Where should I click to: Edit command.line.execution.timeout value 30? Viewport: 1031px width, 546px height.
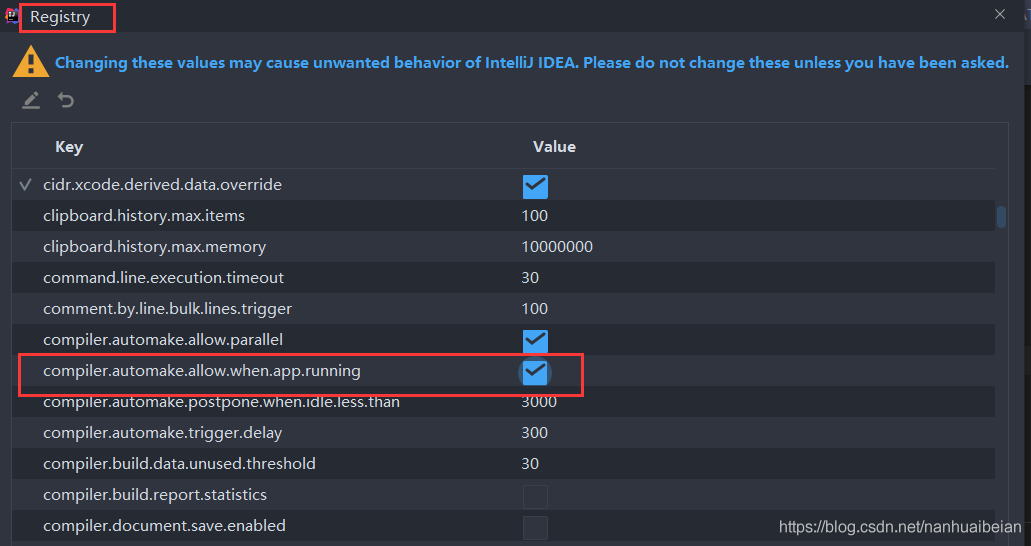pos(530,278)
